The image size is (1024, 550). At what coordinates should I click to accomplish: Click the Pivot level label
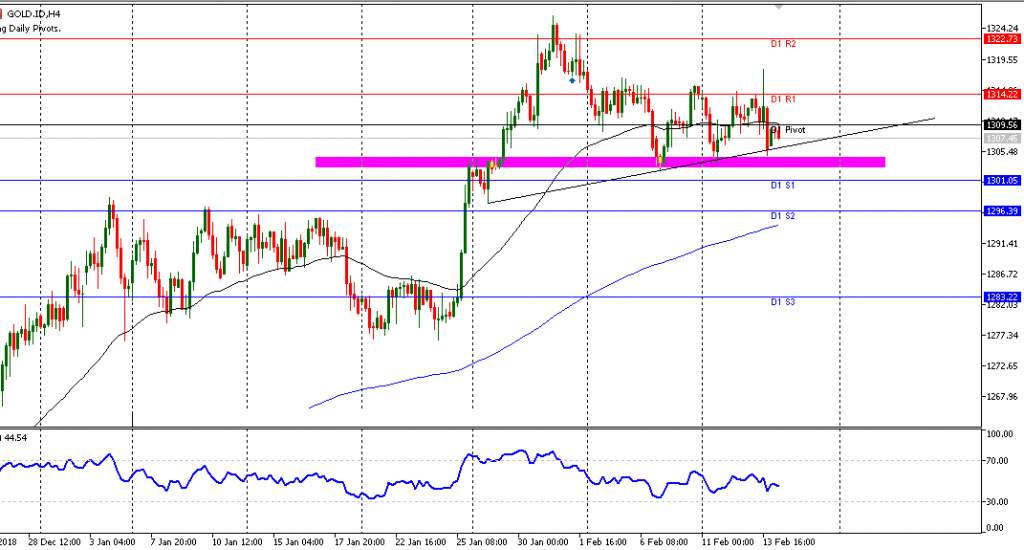pos(794,130)
